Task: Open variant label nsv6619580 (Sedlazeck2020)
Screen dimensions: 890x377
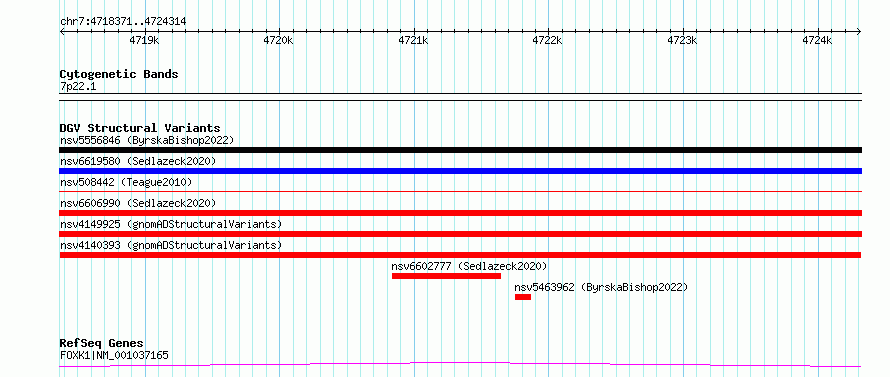Action: pyautogui.click(x=138, y=161)
